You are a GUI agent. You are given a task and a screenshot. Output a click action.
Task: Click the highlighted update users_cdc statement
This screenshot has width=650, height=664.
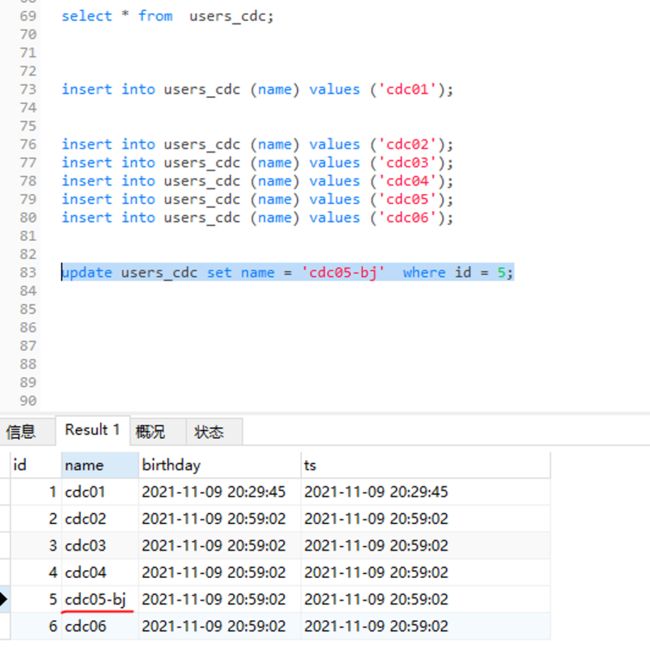click(288, 272)
